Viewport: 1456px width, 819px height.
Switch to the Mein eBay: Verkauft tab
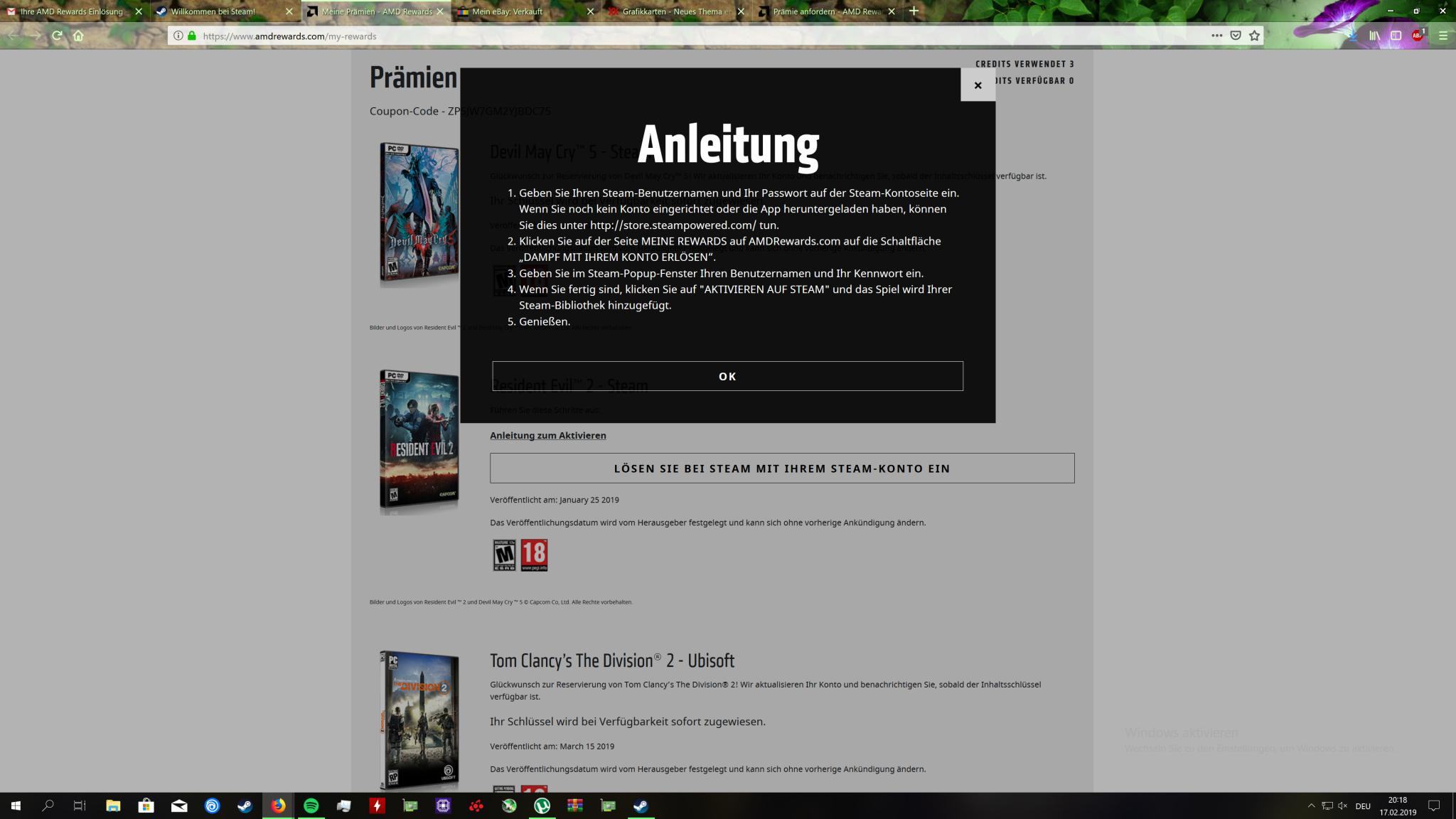coord(508,11)
